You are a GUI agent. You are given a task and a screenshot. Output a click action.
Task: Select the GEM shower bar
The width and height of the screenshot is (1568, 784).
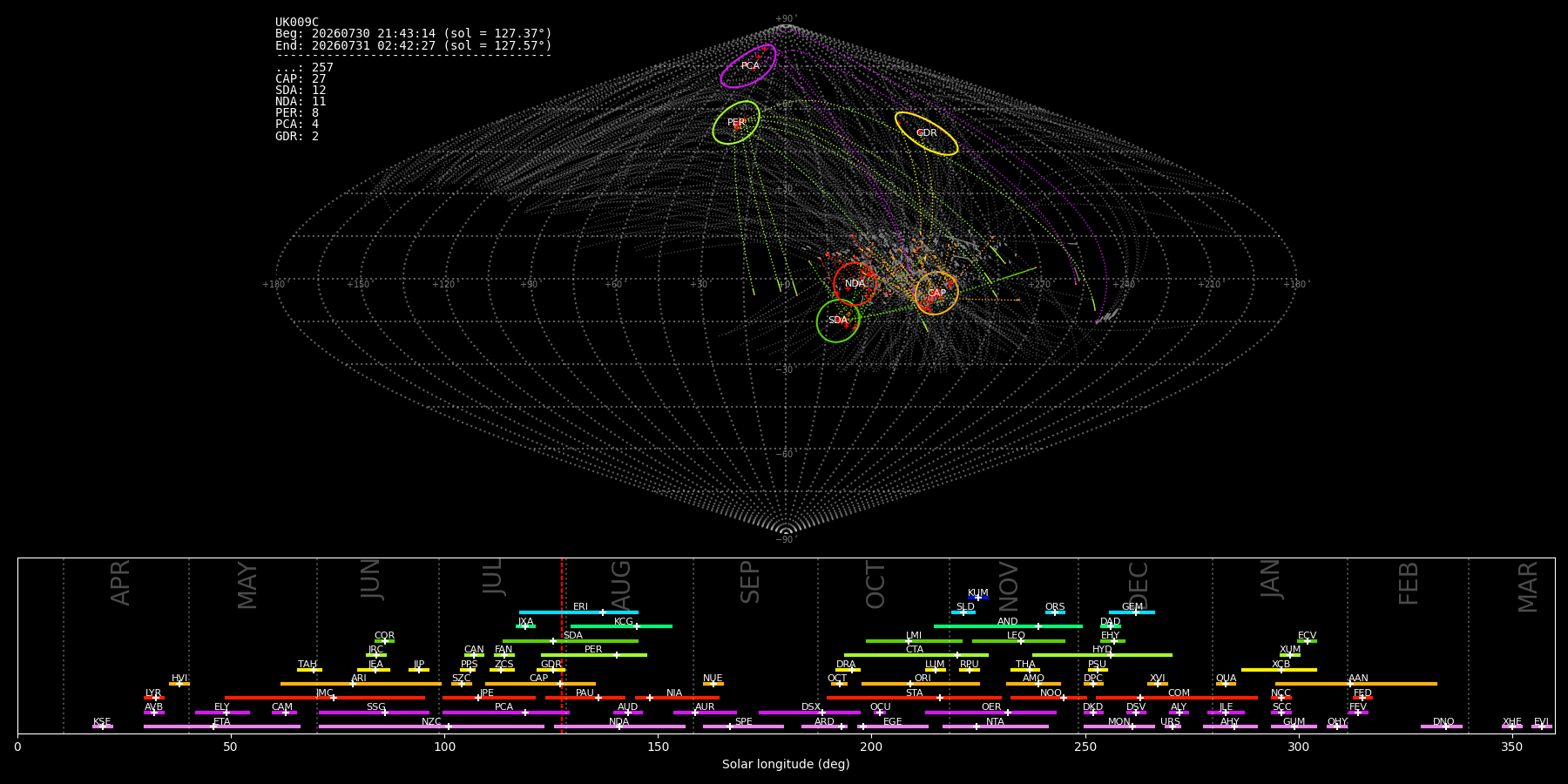point(1132,612)
